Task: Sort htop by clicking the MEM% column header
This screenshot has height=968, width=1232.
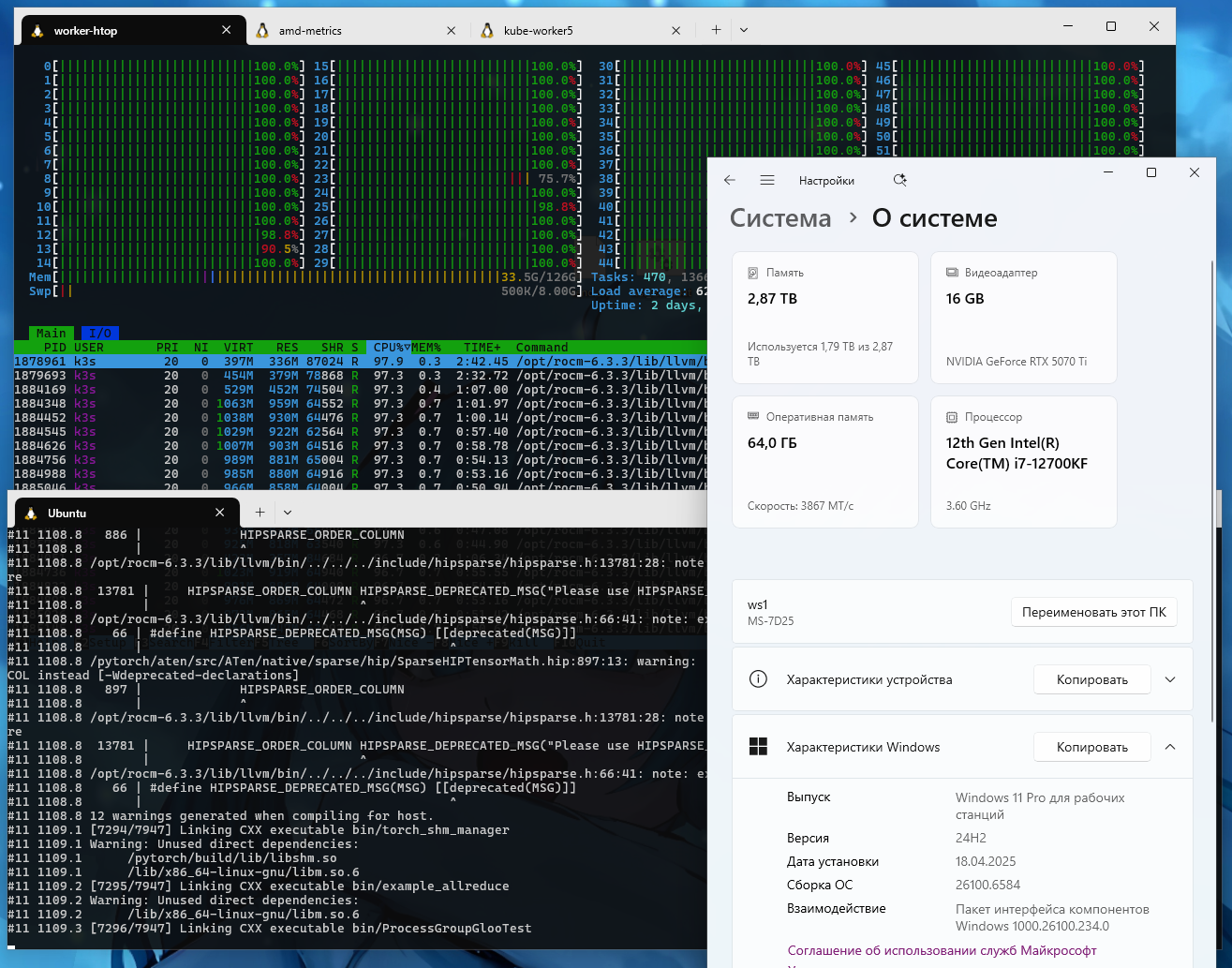Action: coord(425,347)
